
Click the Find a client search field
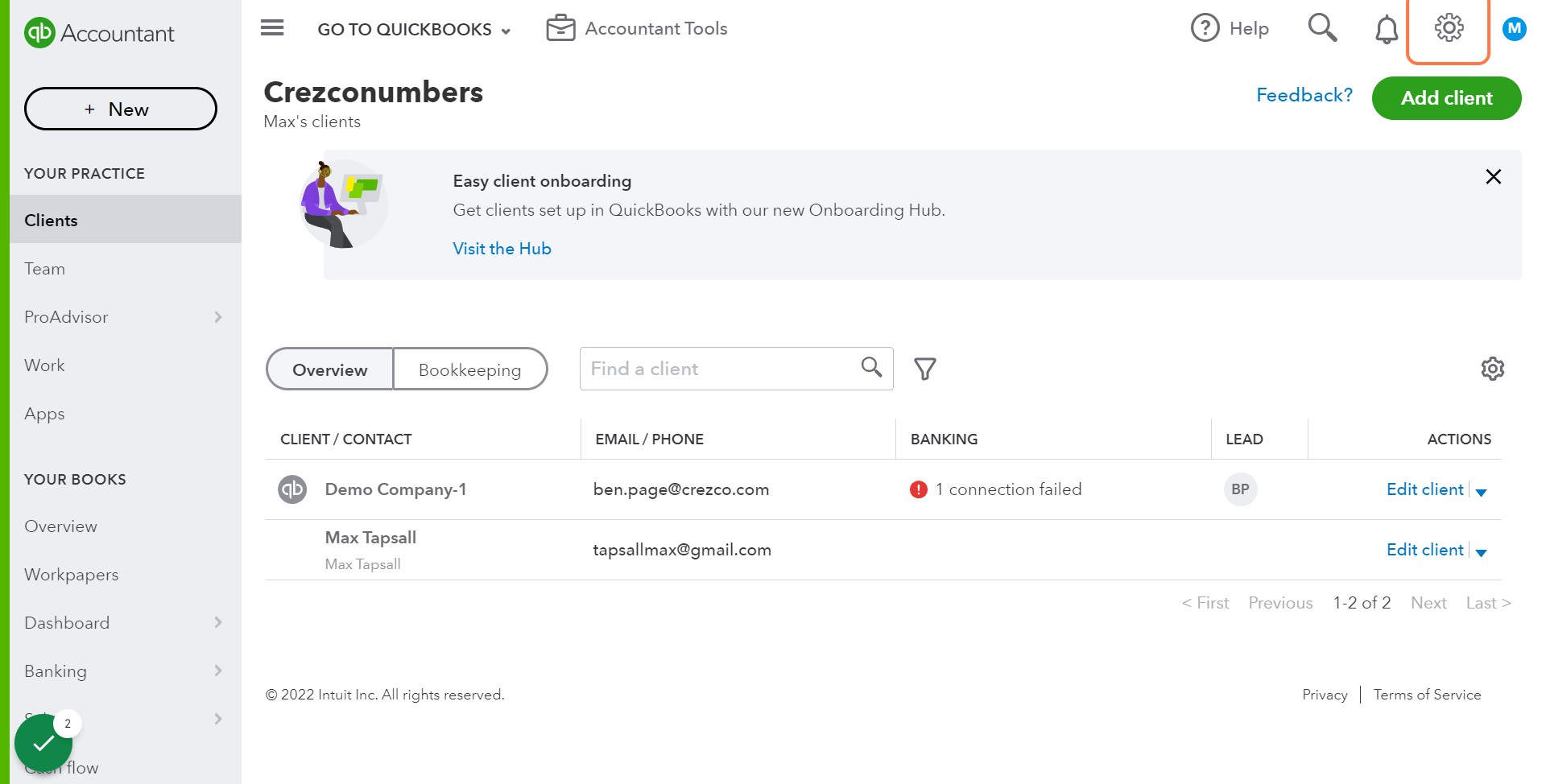click(x=717, y=368)
